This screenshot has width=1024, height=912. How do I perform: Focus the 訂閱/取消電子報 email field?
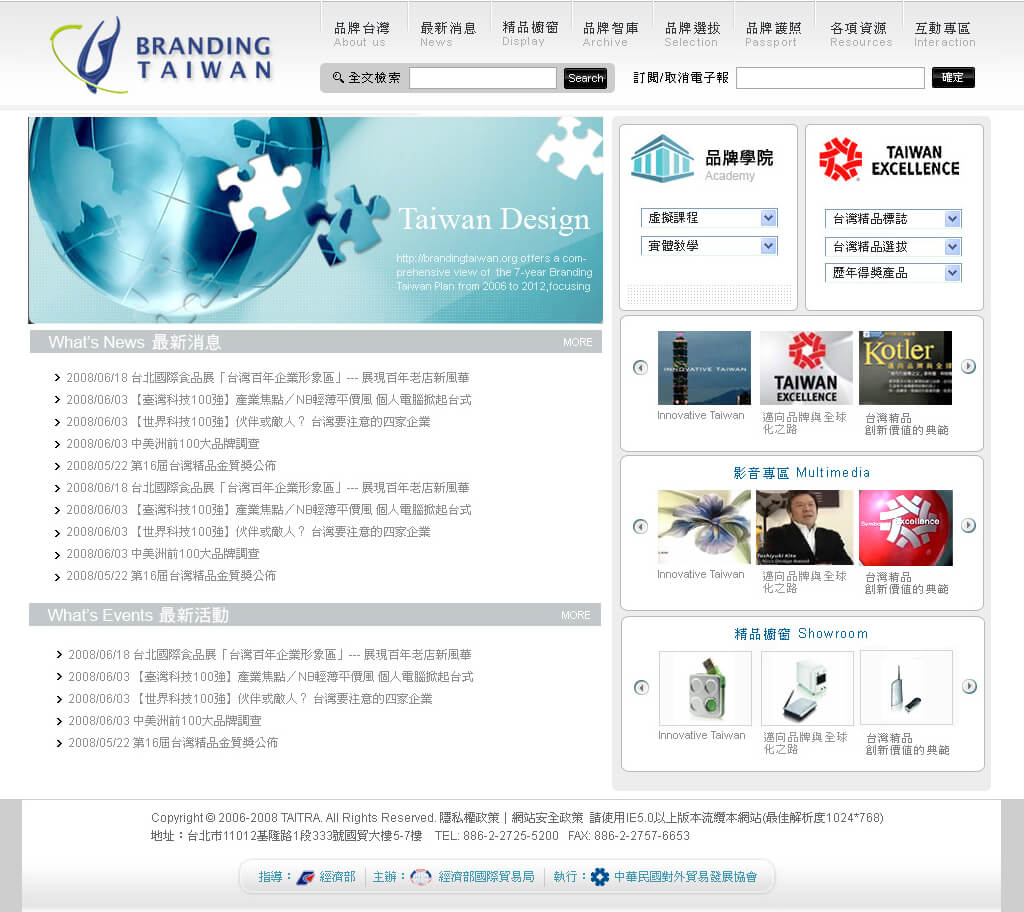coord(830,78)
